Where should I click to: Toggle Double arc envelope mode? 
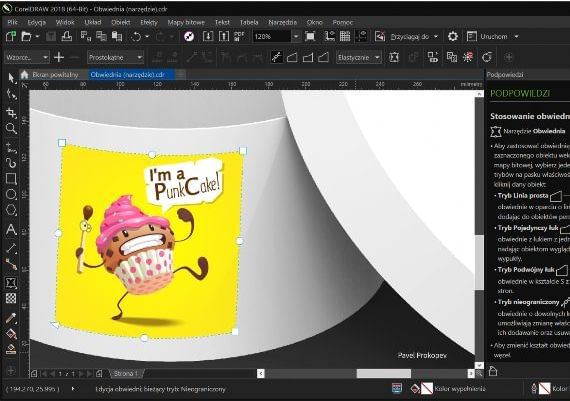coord(324,57)
